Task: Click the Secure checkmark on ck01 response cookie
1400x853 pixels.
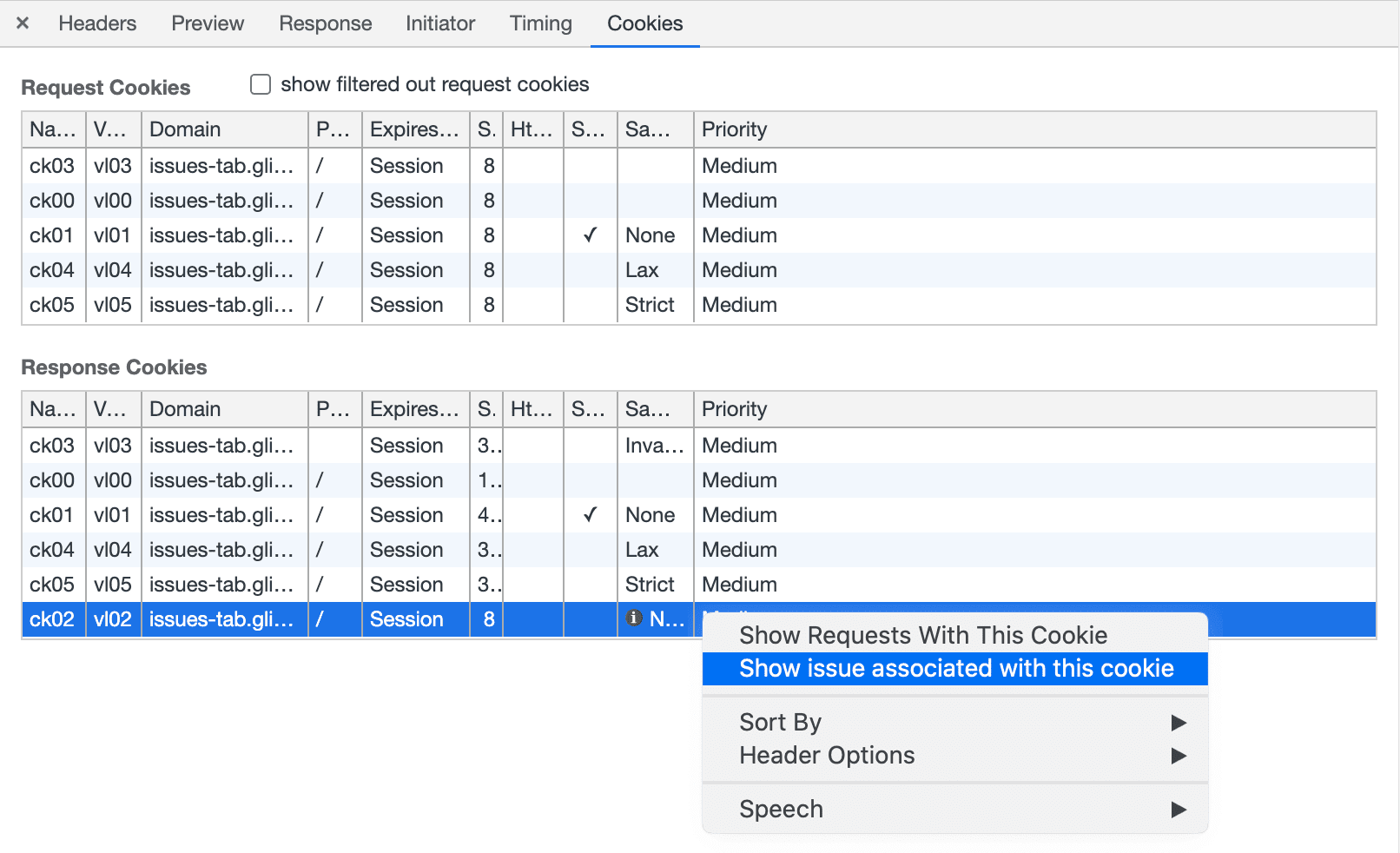Action: click(x=590, y=514)
